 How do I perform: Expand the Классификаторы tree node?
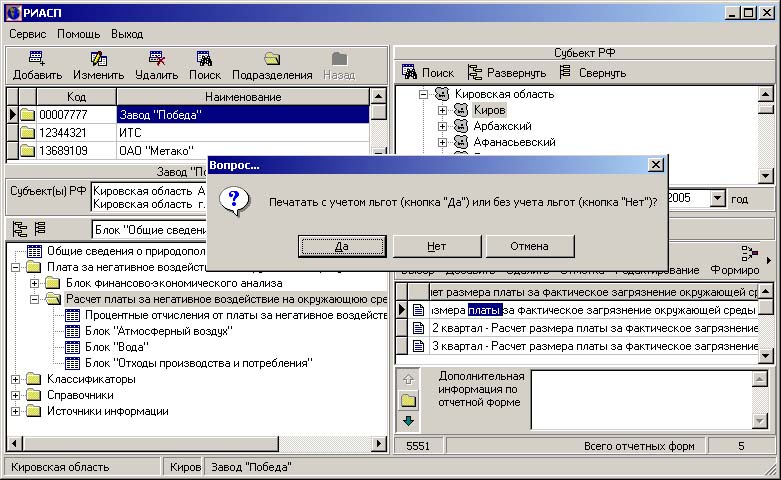(x=16, y=379)
